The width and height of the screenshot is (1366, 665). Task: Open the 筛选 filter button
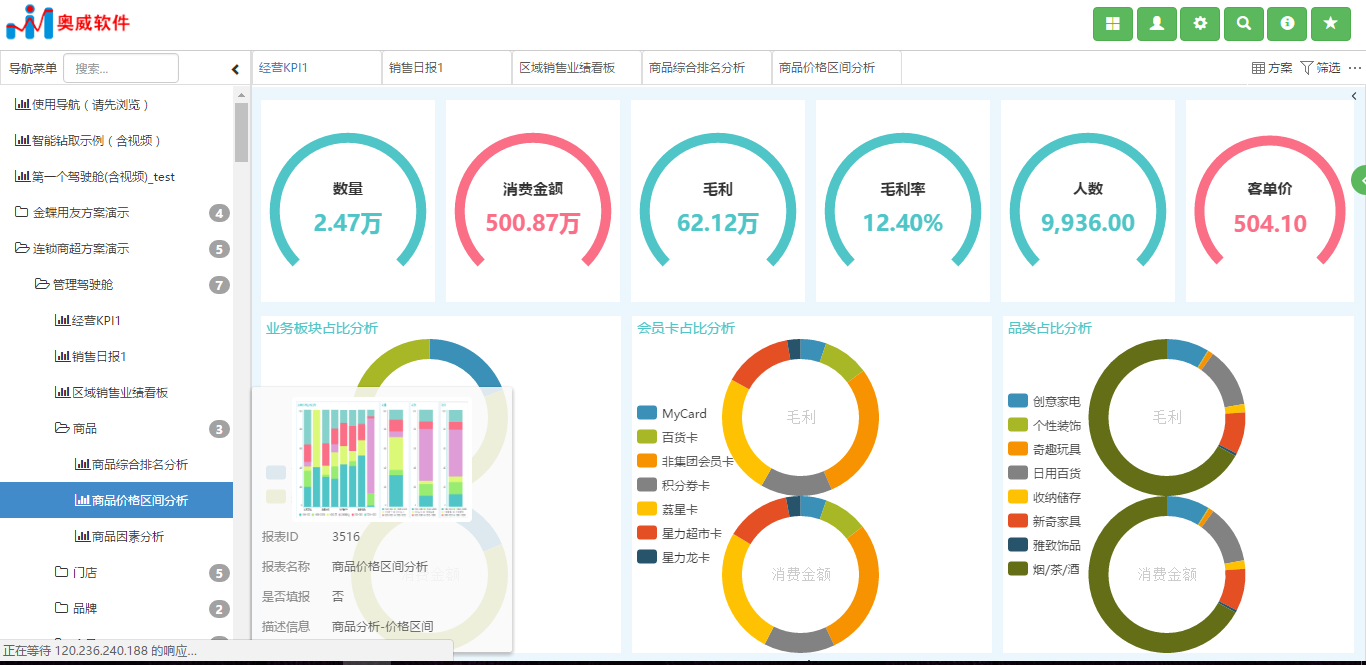(1320, 68)
